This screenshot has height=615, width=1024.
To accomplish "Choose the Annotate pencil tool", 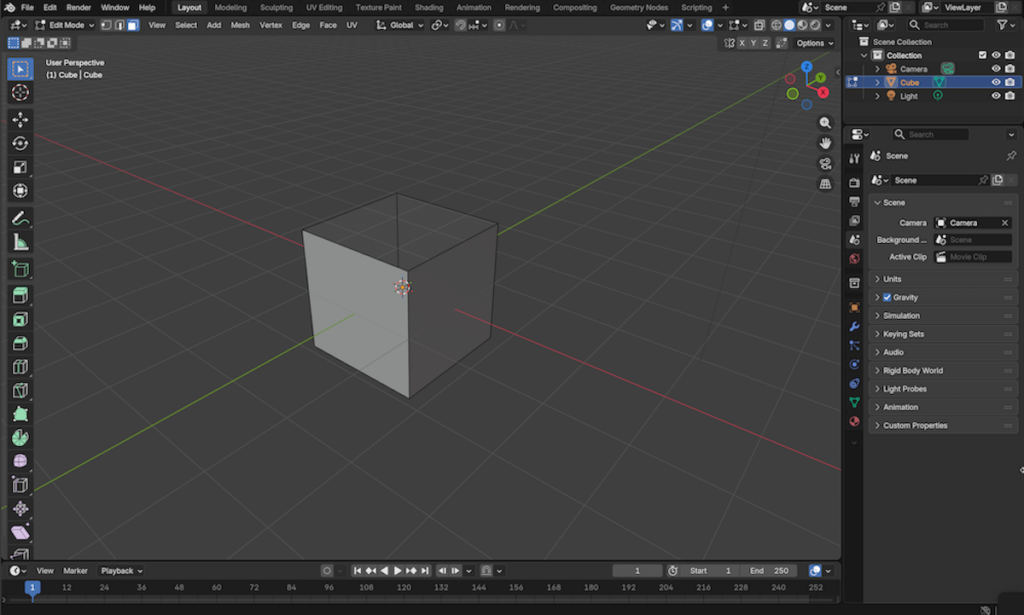I will click(x=20, y=218).
